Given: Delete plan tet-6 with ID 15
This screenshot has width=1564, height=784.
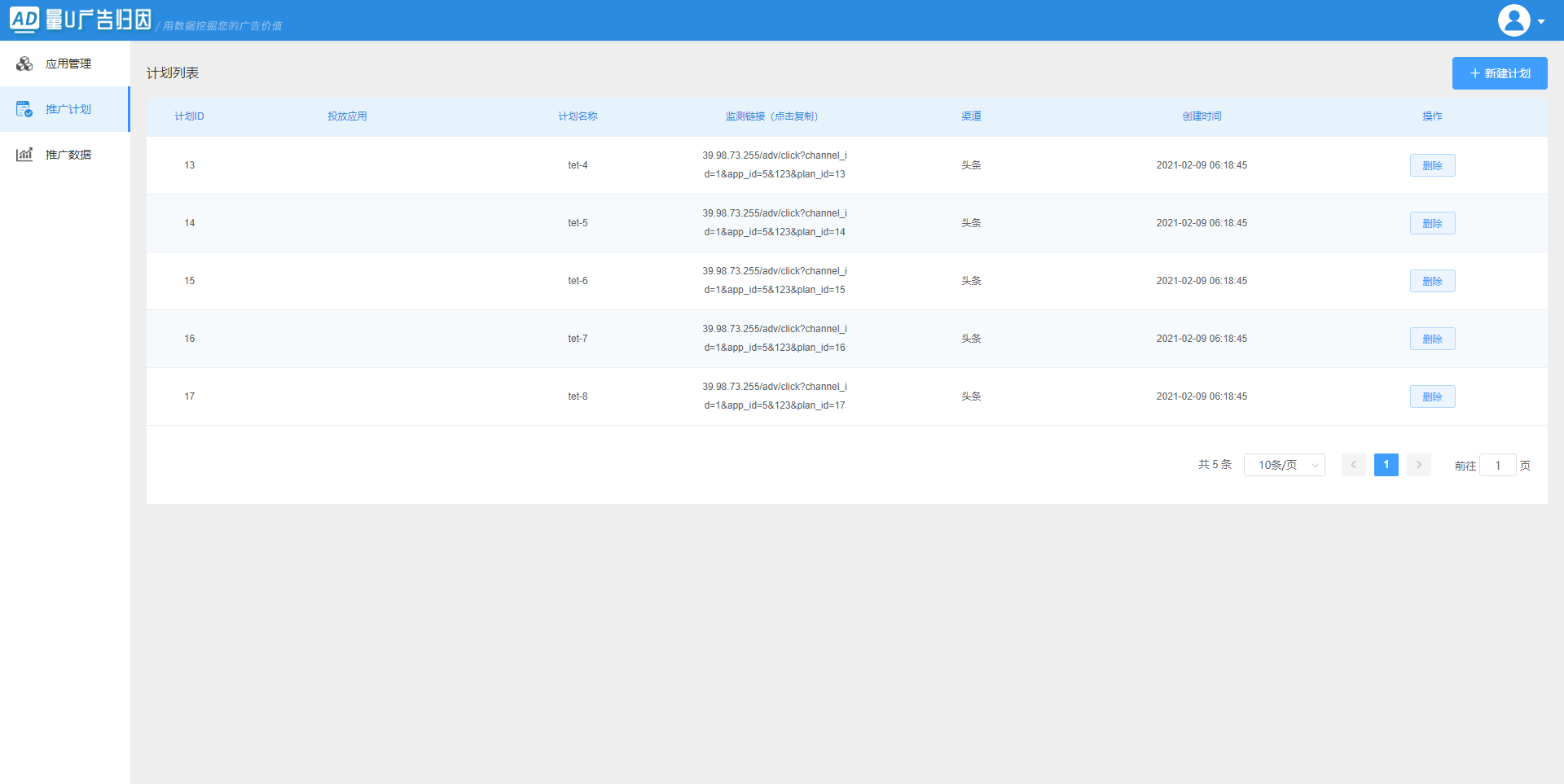Looking at the screenshot, I should 1432,281.
